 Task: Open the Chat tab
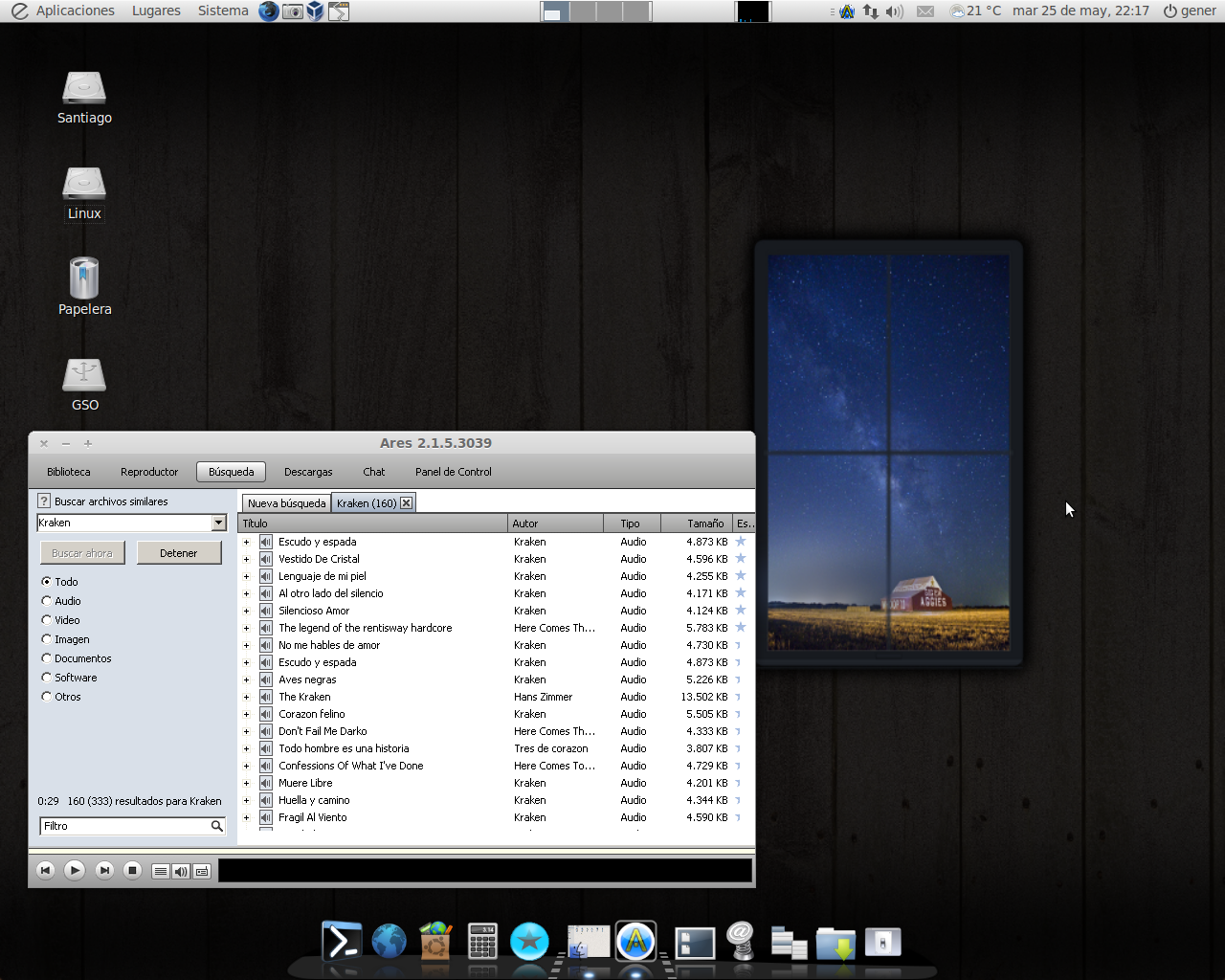[x=374, y=472]
